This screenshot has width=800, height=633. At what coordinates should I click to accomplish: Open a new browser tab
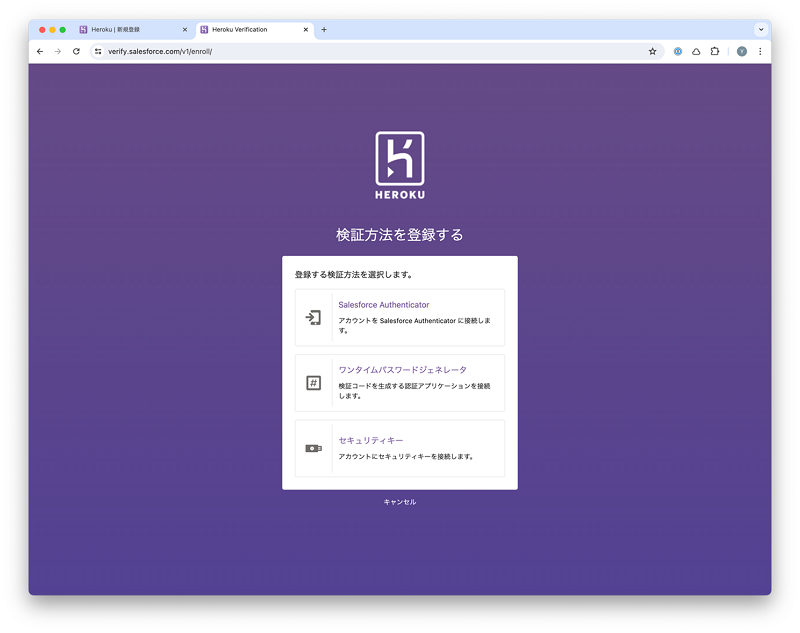[x=324, y=30]
